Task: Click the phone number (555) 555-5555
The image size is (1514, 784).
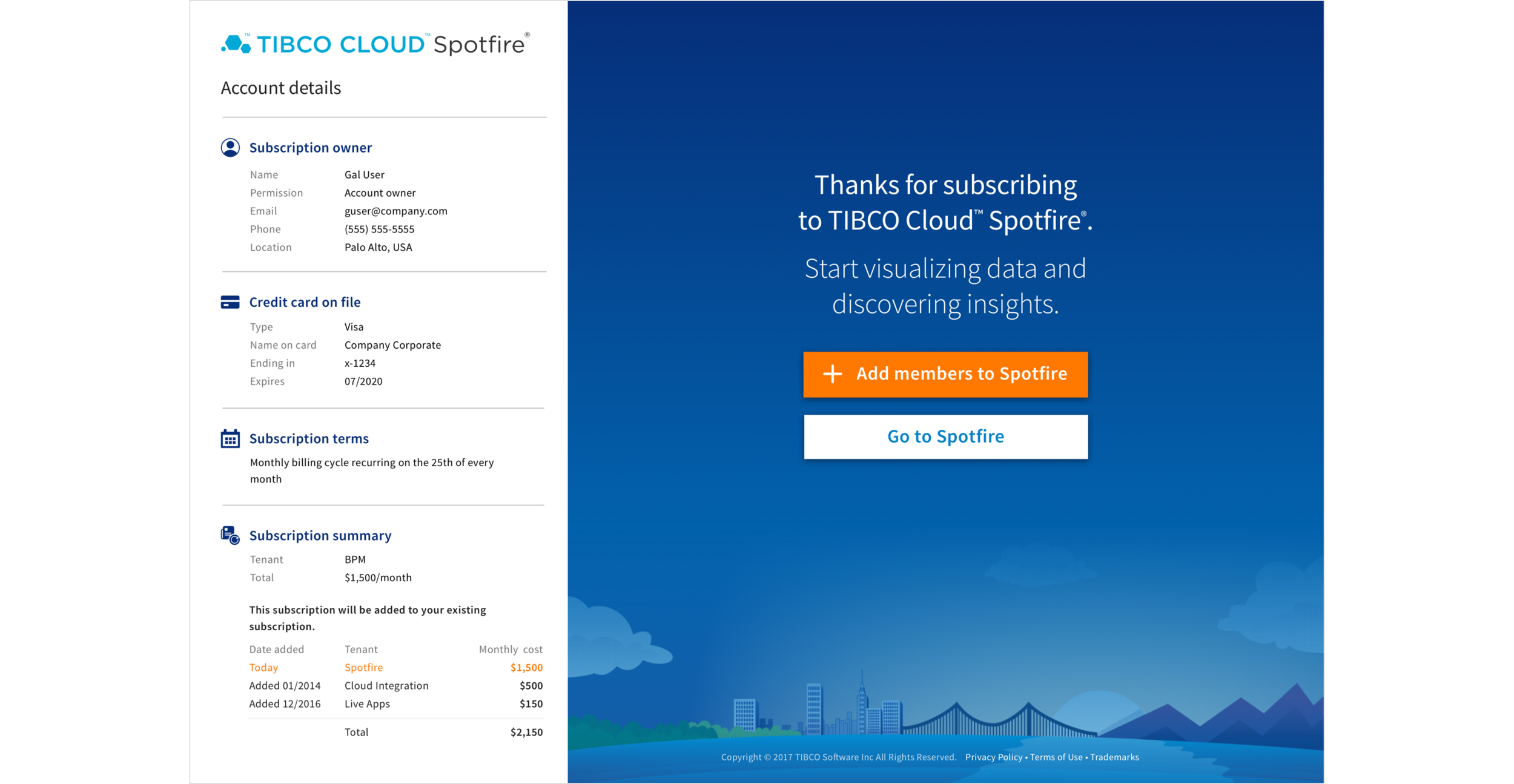Action: point(380,229)
